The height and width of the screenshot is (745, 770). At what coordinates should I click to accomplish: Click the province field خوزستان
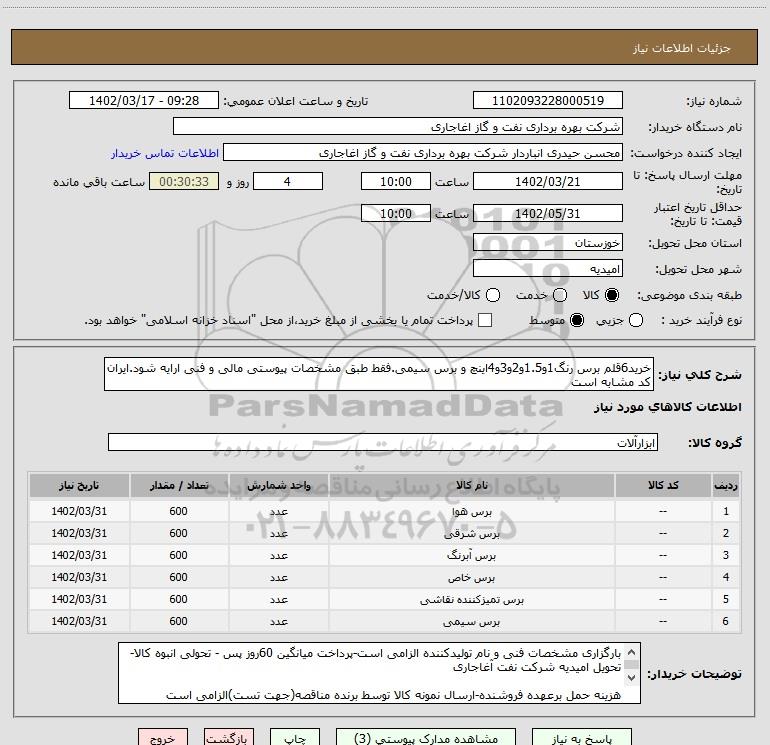click(548, 242)
